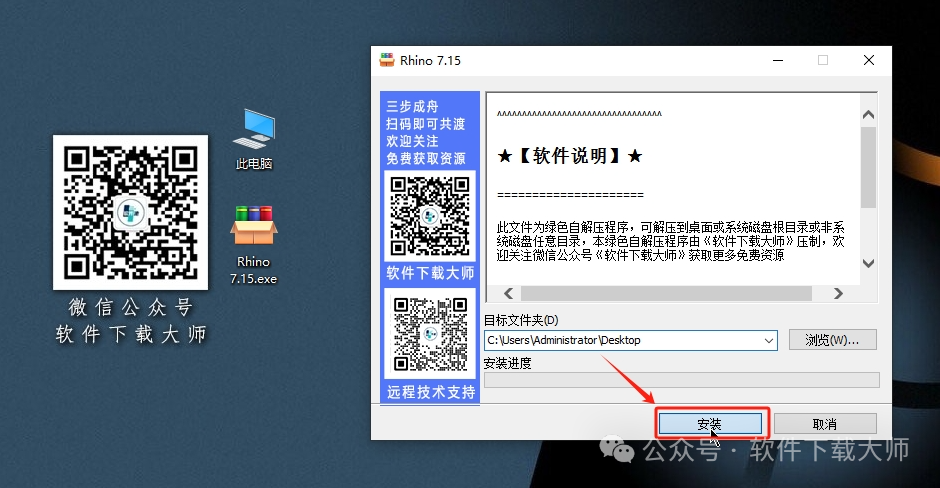Click the 安装进度 progress bar

tap(682, 380)
